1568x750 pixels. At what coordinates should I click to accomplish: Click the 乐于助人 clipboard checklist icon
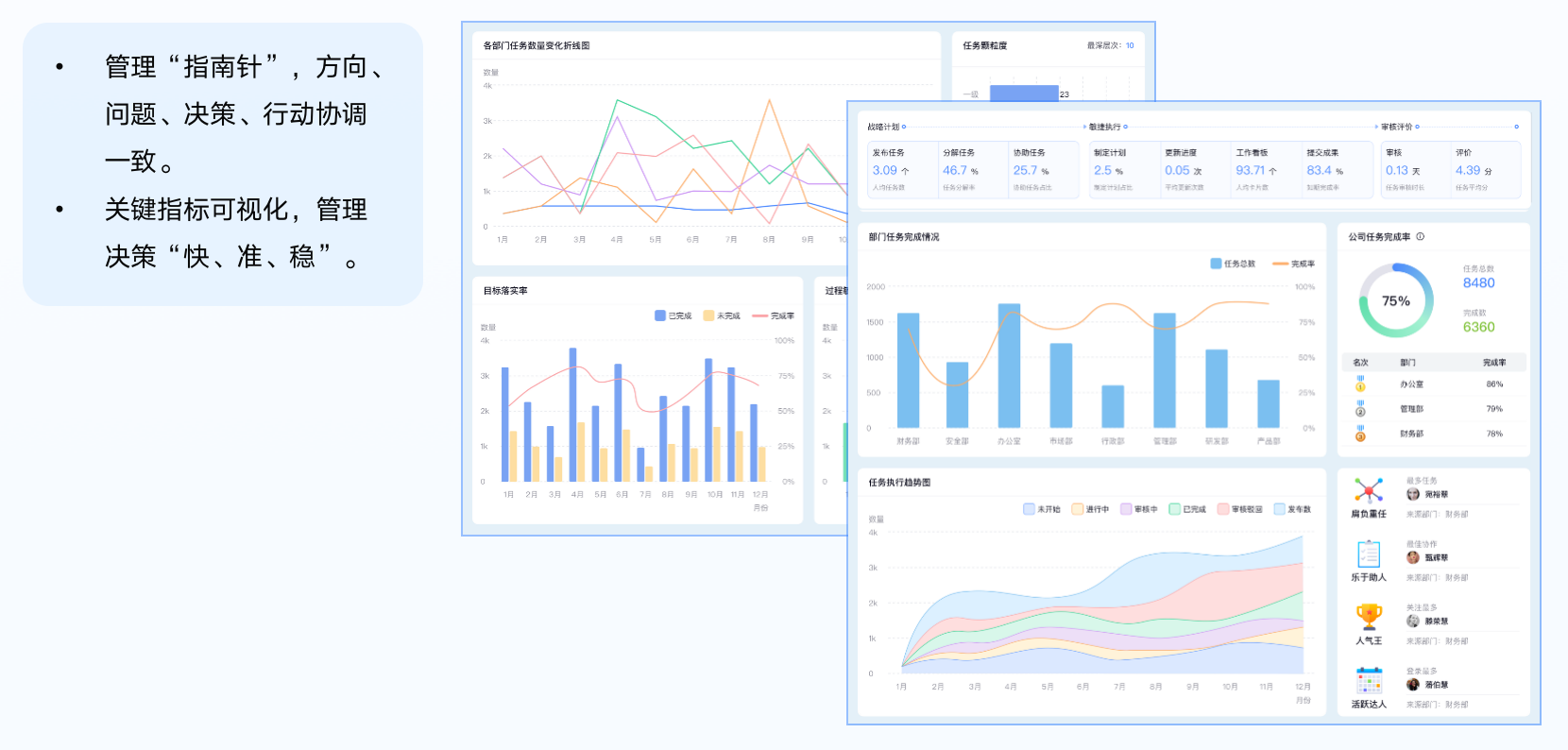(x=1369, y=554)
